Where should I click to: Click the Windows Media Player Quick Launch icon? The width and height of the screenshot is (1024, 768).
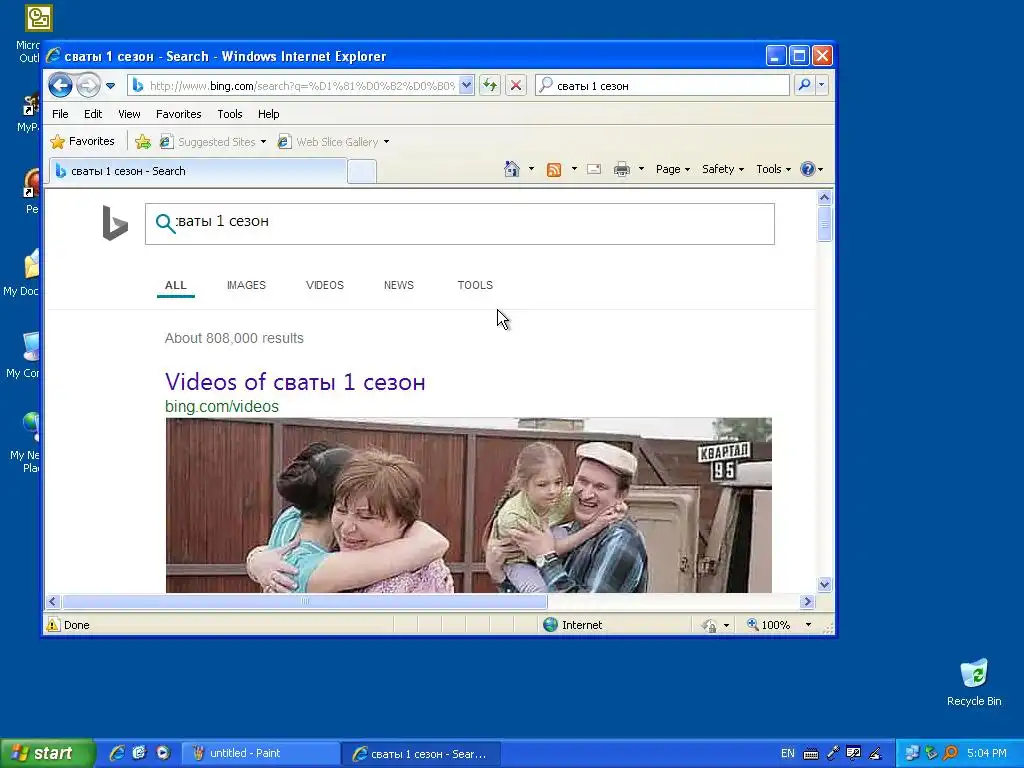[x=163, y=754]
